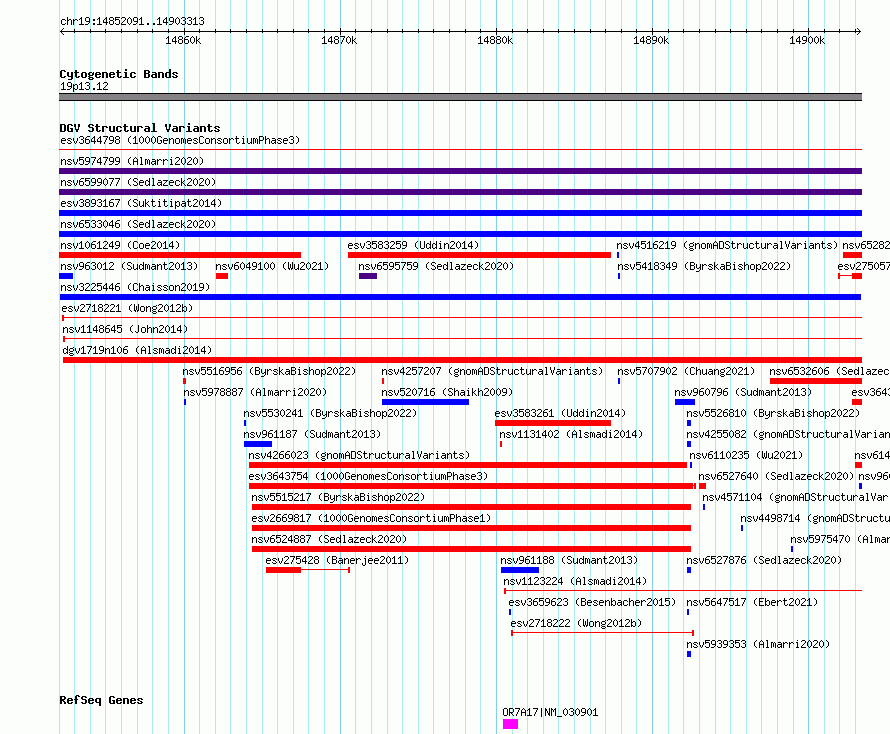890x734 pixels.
Task: Select the nsv5974799 (Almarri2020) purple bar
Action: [x=460, y=171]
